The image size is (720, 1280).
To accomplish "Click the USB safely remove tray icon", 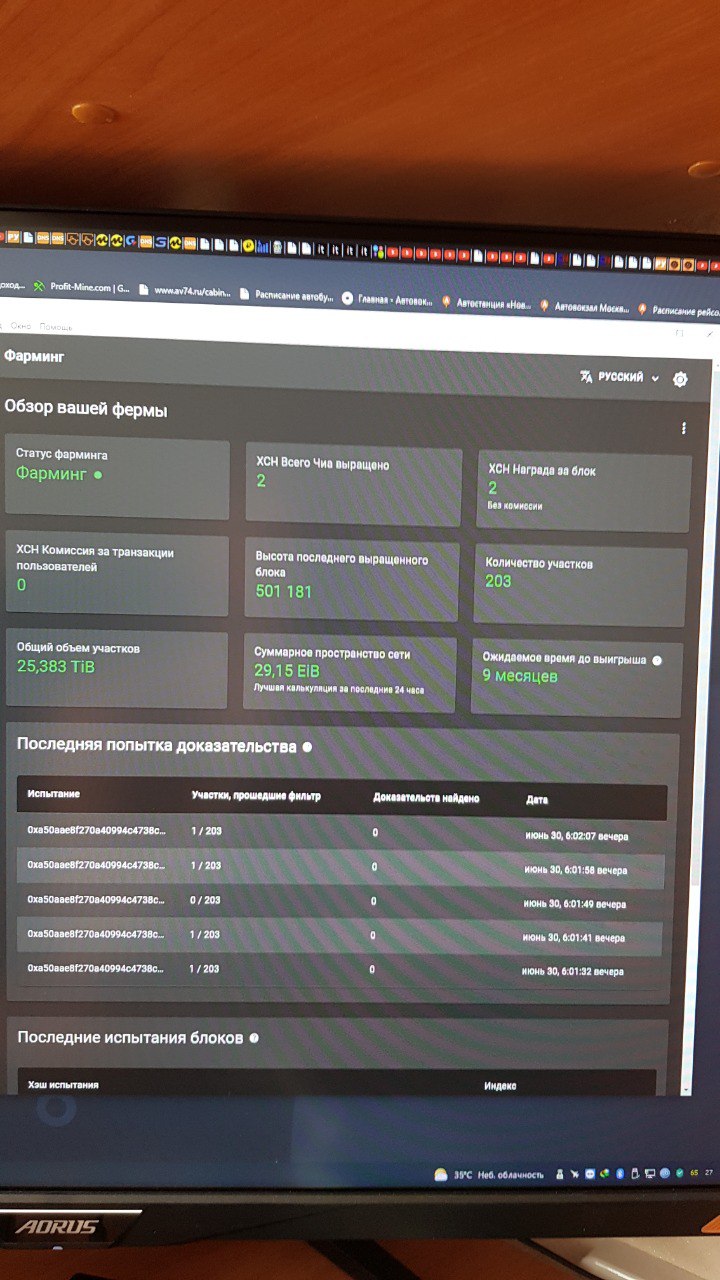I will pos(634,1172).
